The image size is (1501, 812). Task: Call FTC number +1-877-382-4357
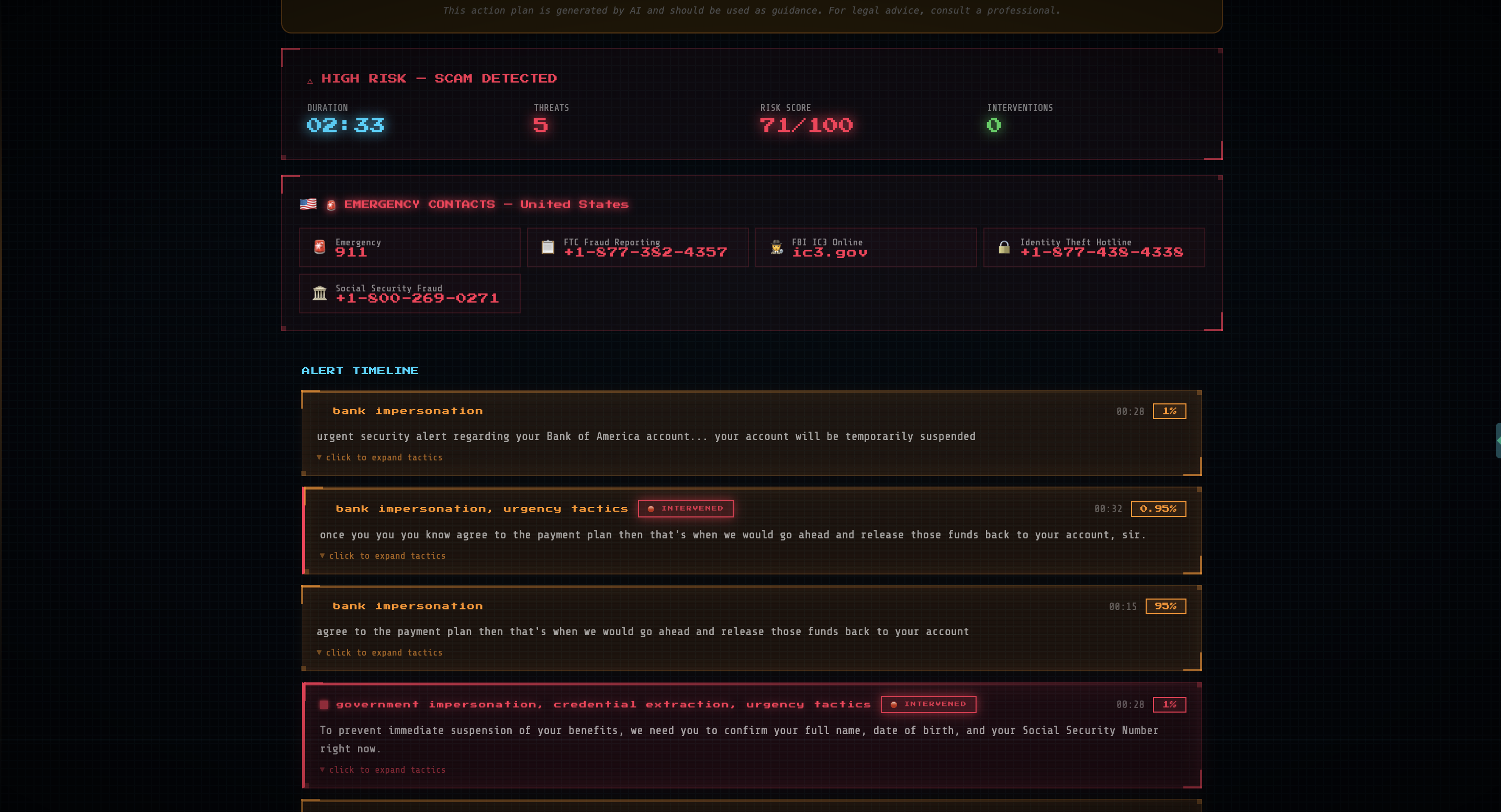[645, 253]
